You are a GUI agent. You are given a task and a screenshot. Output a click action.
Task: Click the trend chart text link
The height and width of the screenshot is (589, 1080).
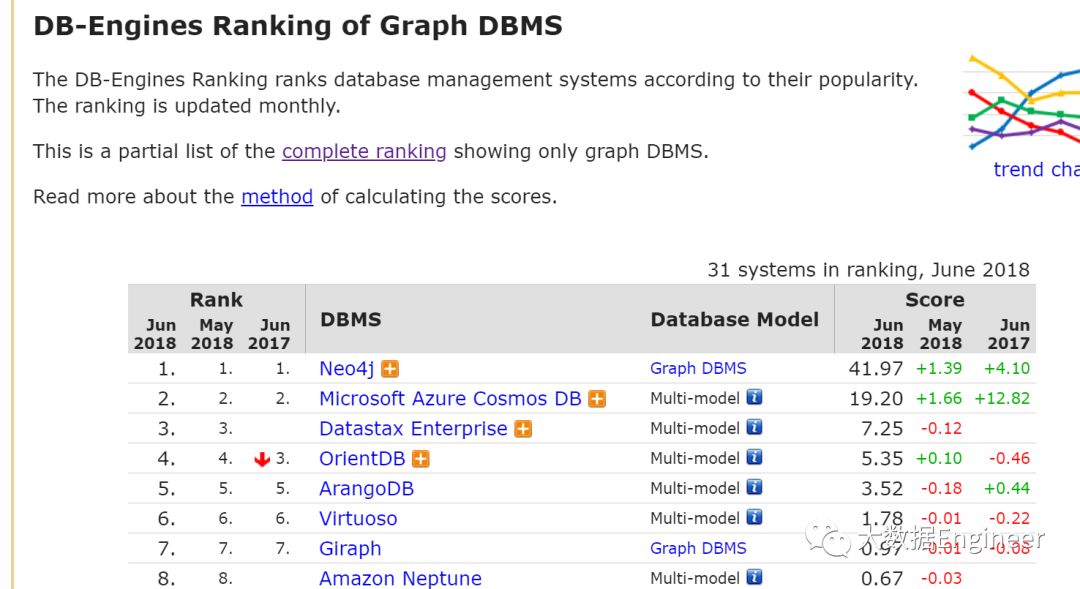(1035, 170)
